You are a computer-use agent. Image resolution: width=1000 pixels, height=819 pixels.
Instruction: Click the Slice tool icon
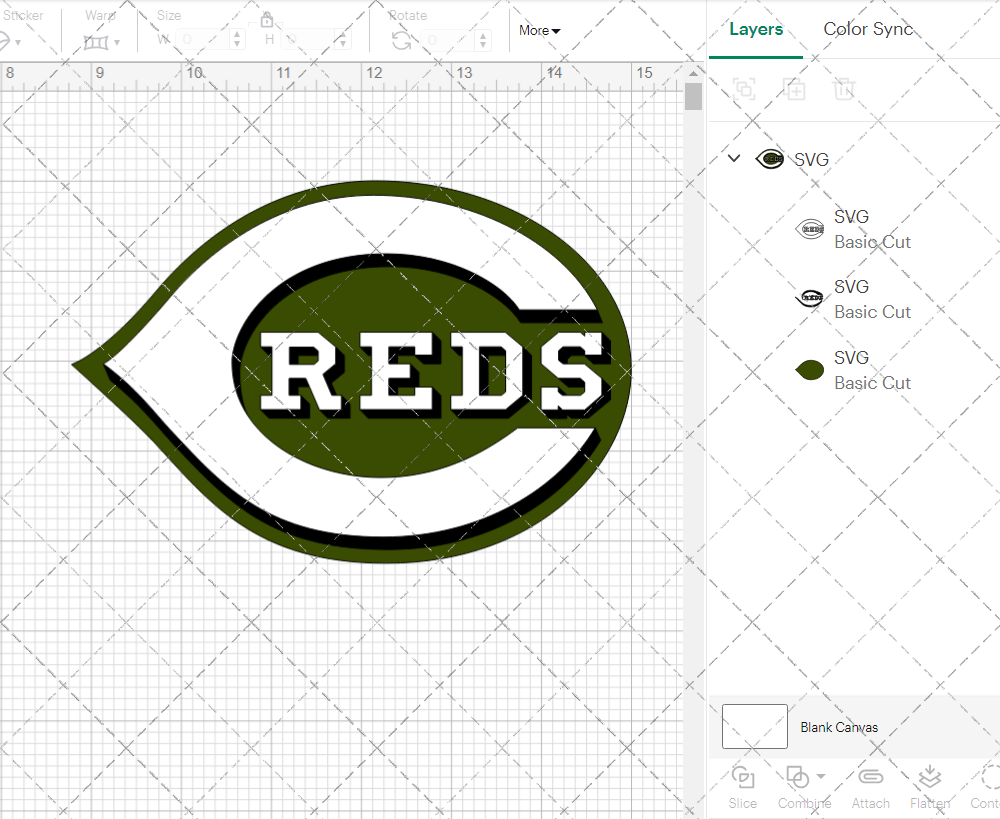[x=743, y=778]
